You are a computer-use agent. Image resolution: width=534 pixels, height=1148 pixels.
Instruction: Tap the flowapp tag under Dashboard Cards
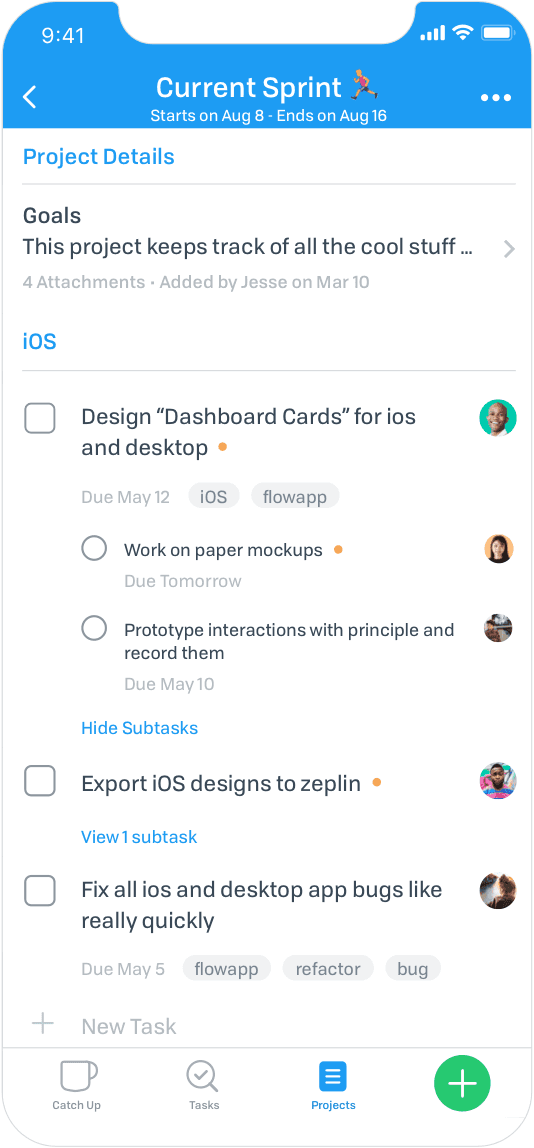(x=294, y=497)
